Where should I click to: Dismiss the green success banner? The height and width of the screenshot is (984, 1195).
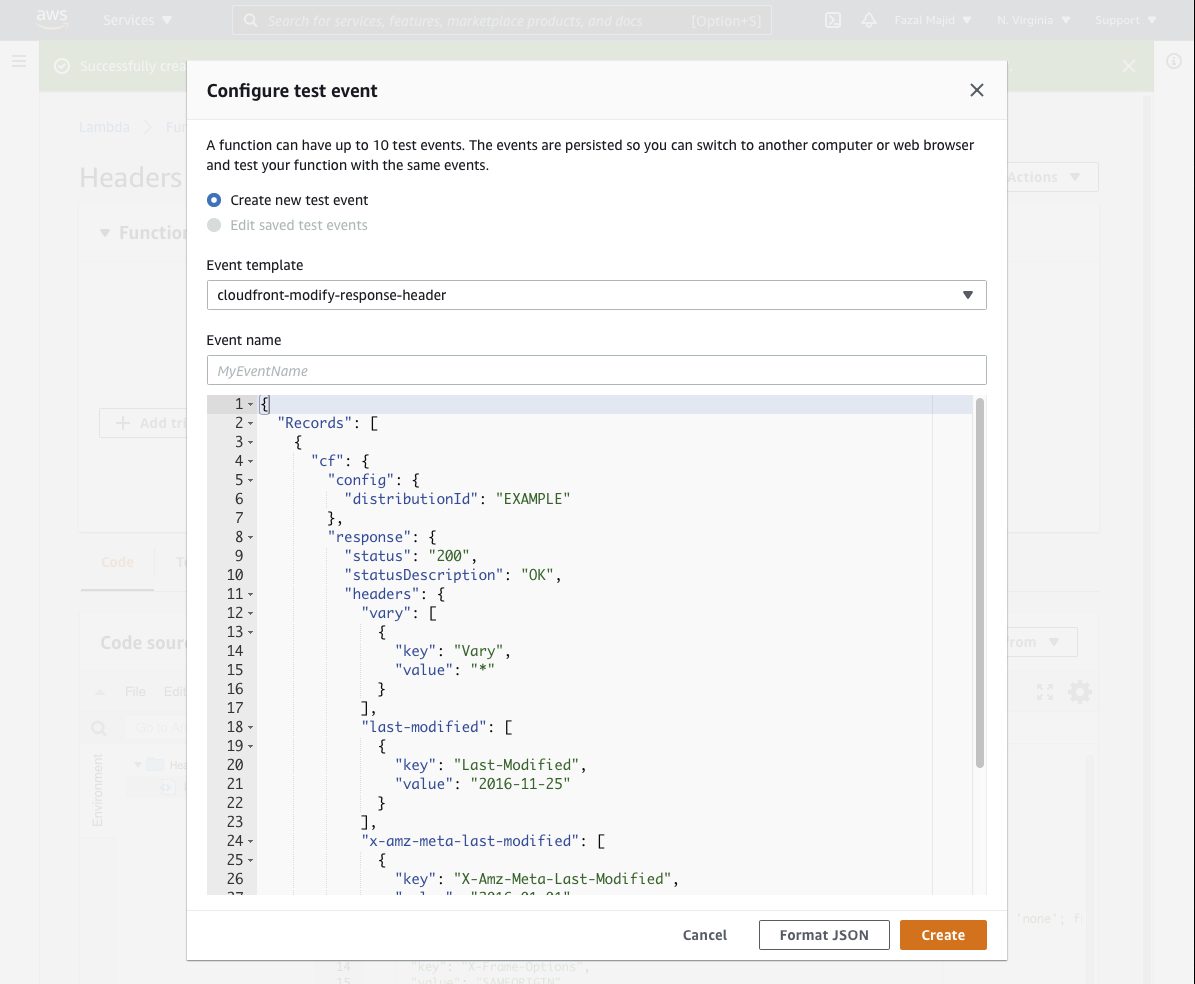point(1128,66)
